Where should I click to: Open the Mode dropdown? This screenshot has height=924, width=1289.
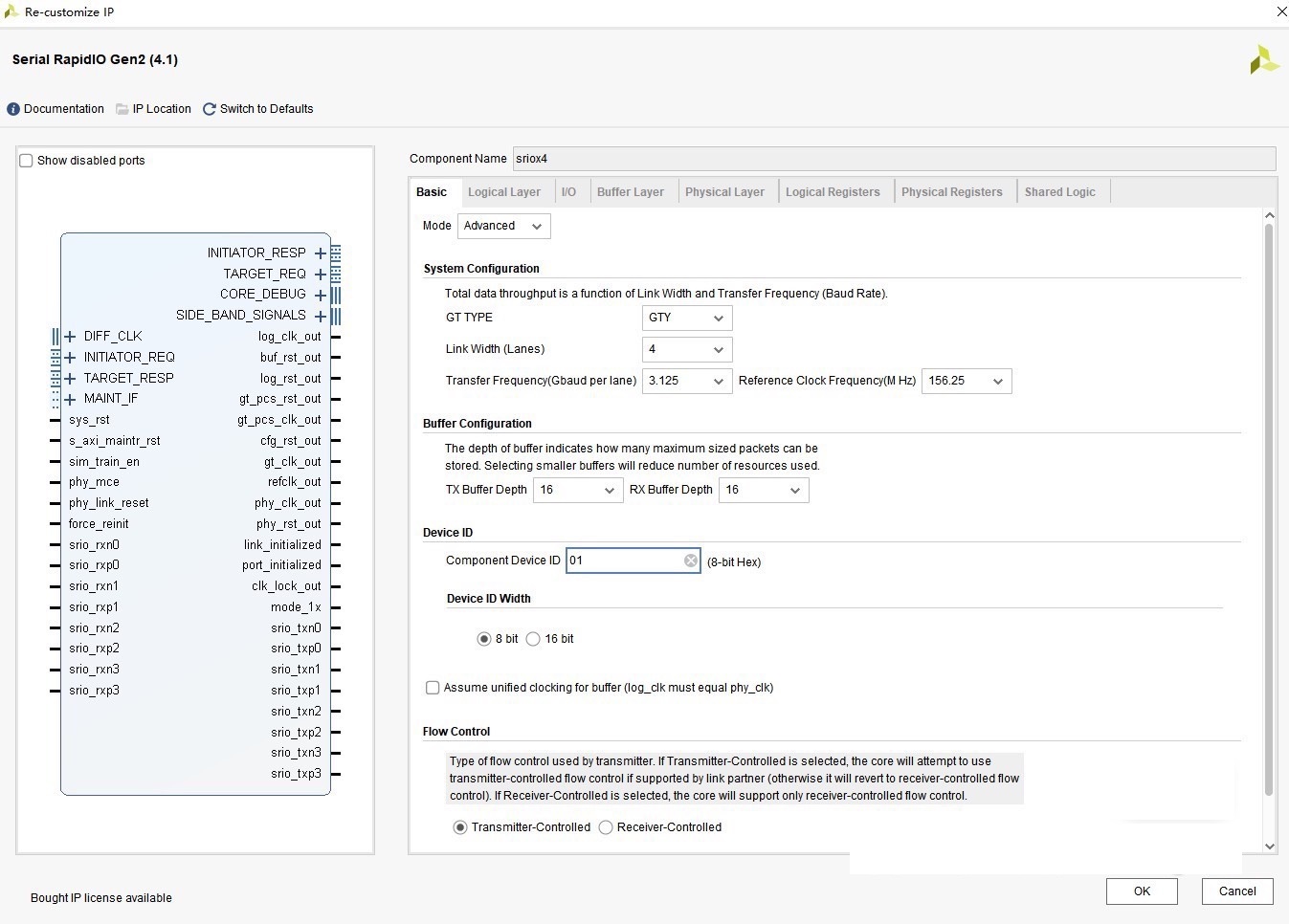pyautogui.click(x=504, y=226)
